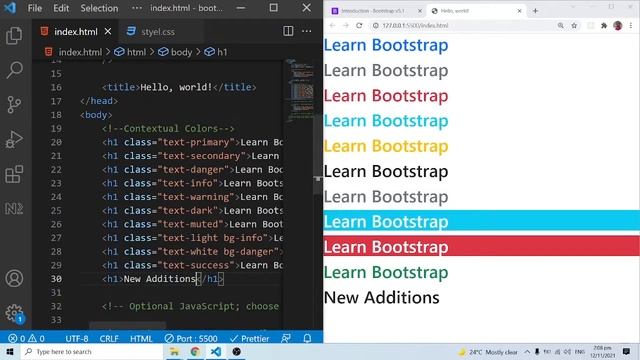Click the VS Code logo icon
This screenshot has width=640, height=360.
[10, 8]
